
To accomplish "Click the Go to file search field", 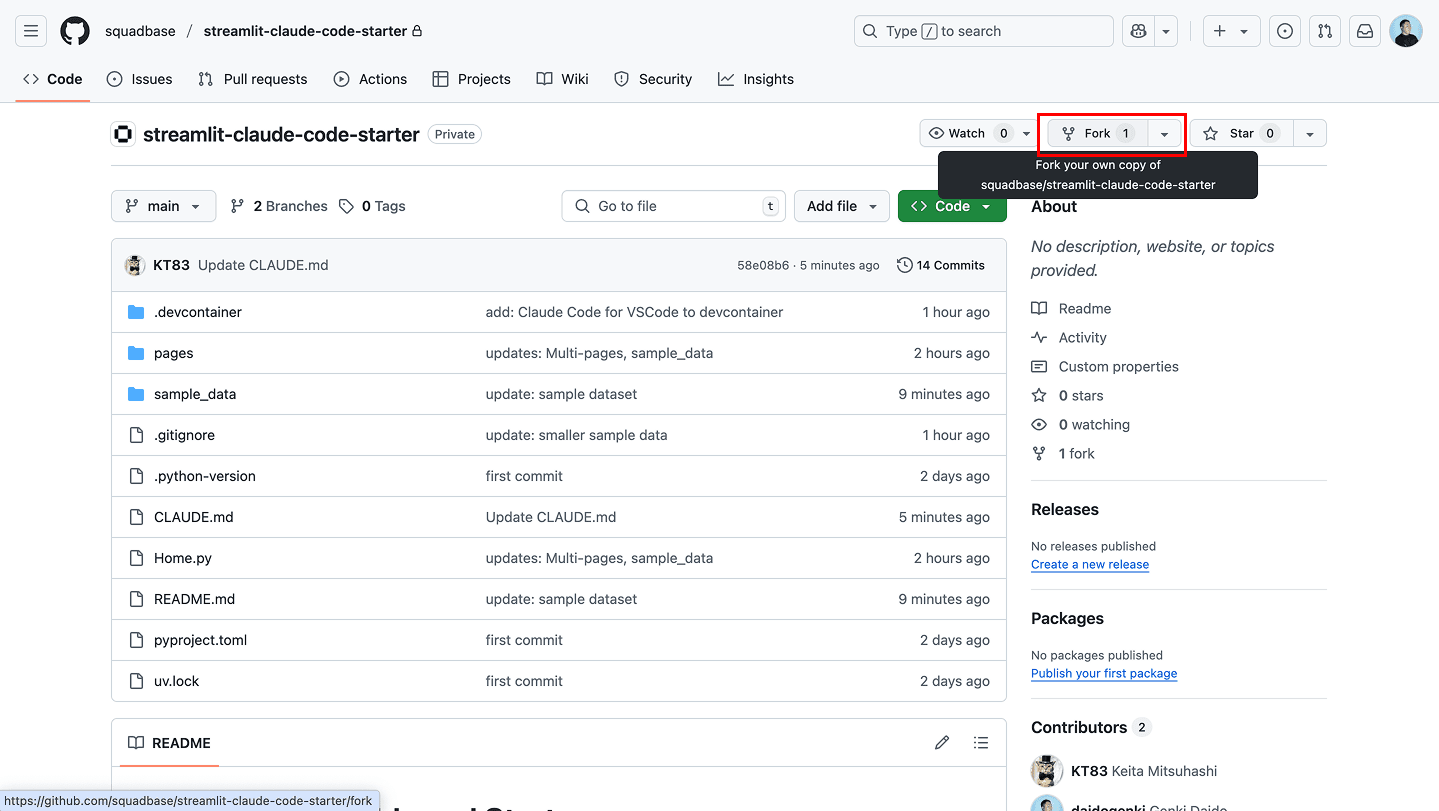I will click(673, 206).
